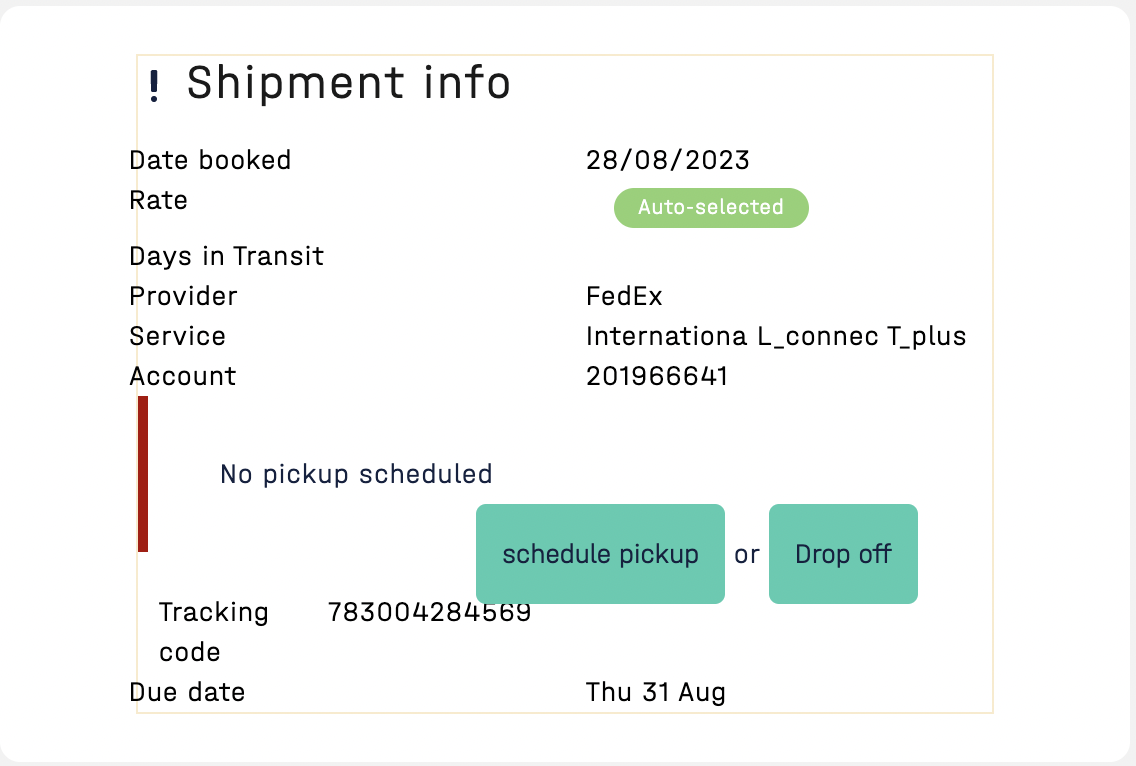1136x766 pixels.
Task: Click the Rate label
Action: [x=158, y=200]
